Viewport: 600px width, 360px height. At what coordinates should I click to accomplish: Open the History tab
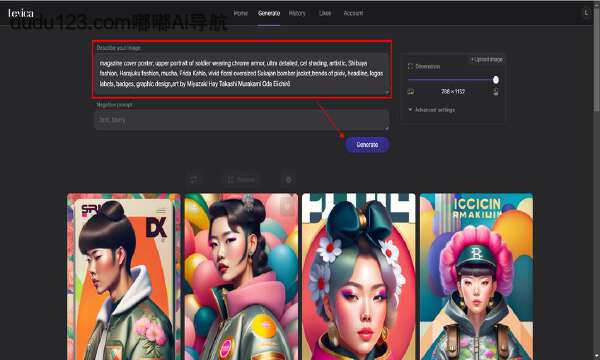297,13
